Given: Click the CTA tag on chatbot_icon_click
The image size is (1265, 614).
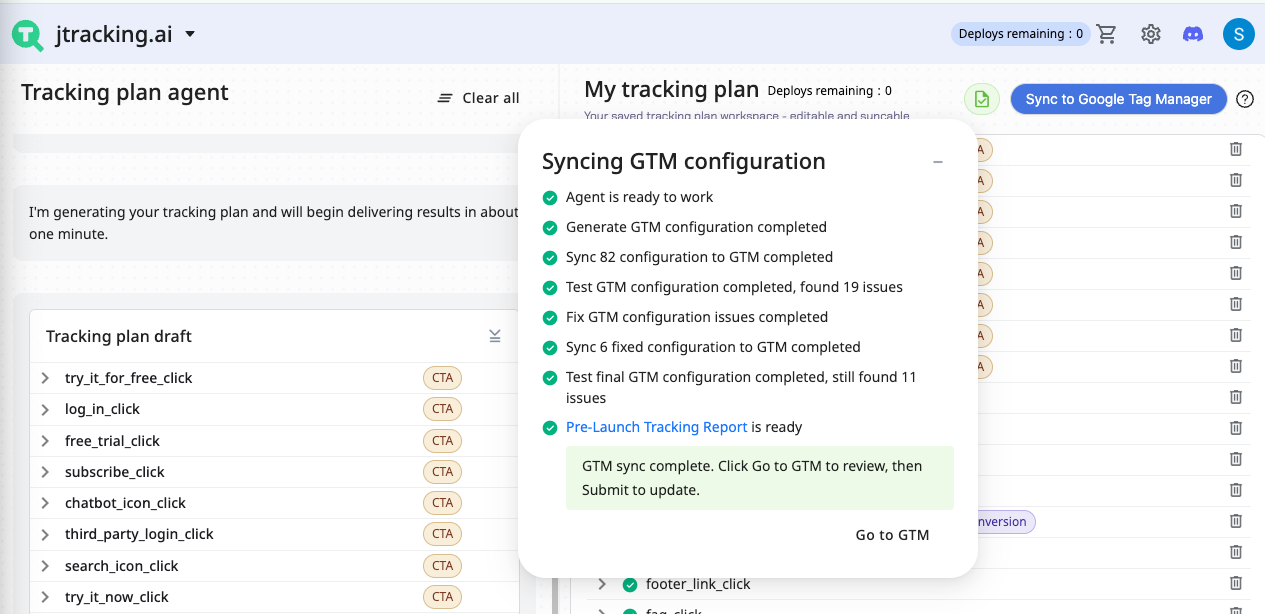Looking at the screenshot, I should click(443, 503).
